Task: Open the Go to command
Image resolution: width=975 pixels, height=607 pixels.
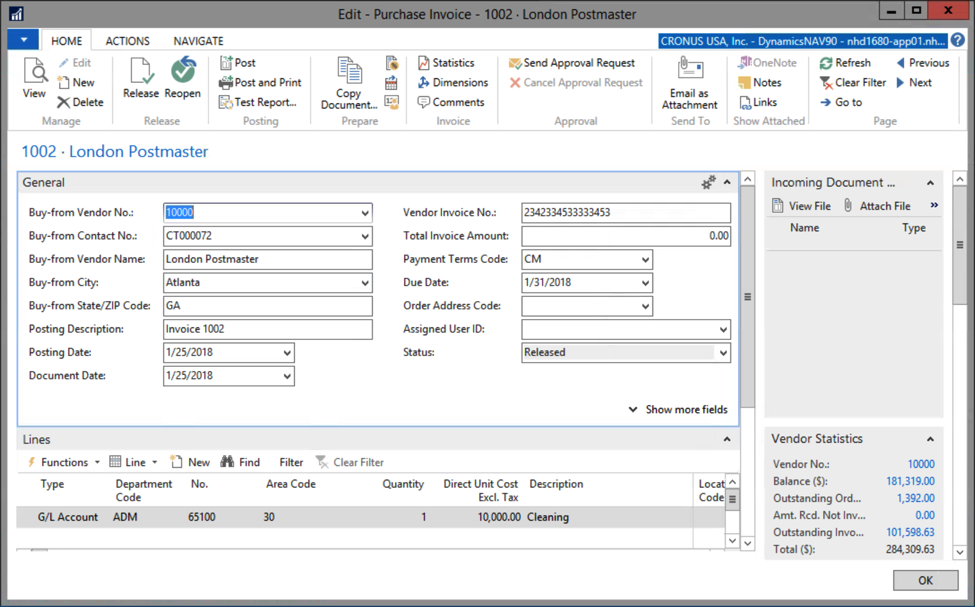Action: (841, 102)
